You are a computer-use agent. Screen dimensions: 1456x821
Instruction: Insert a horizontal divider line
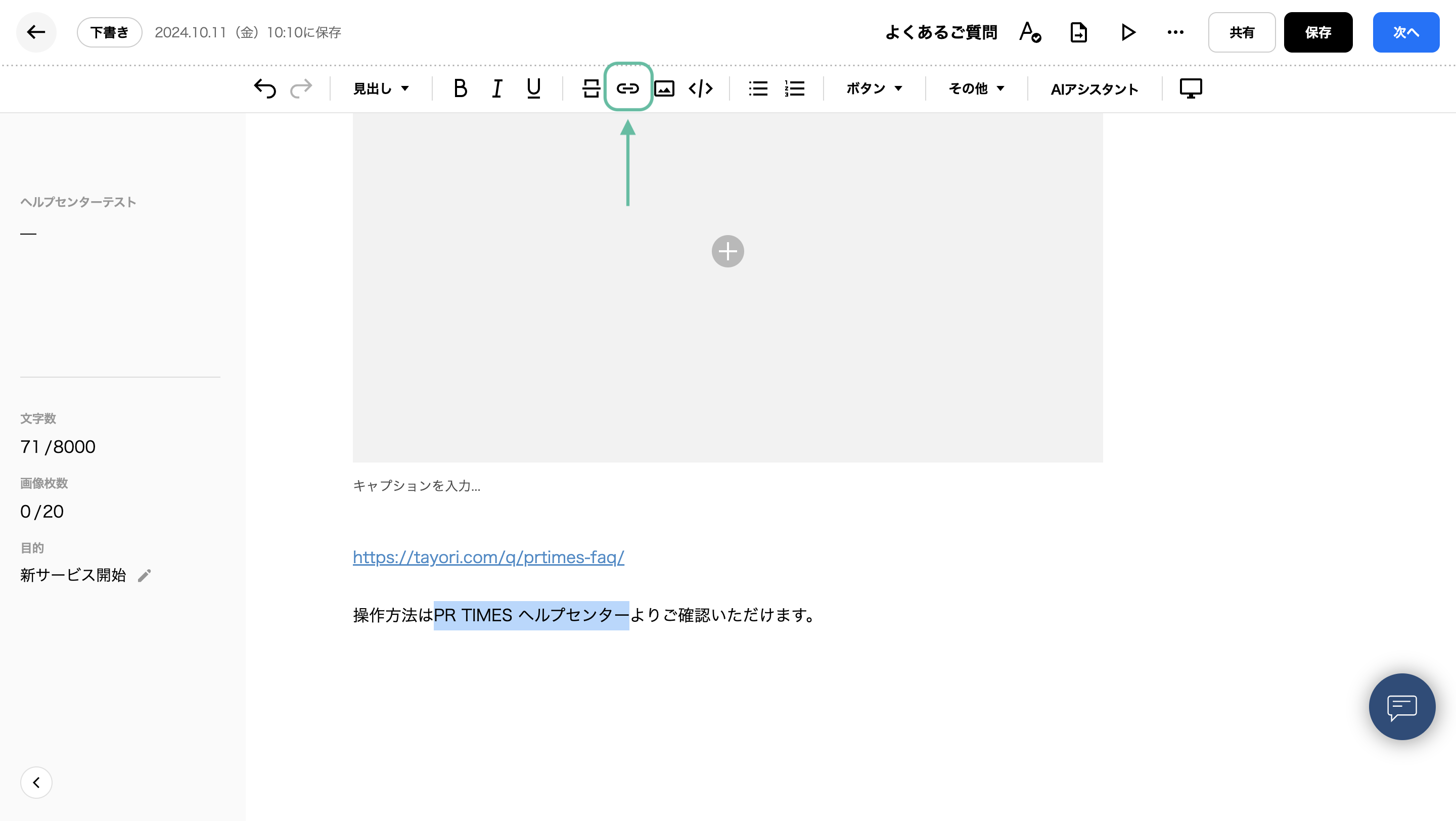click(590, 88)
